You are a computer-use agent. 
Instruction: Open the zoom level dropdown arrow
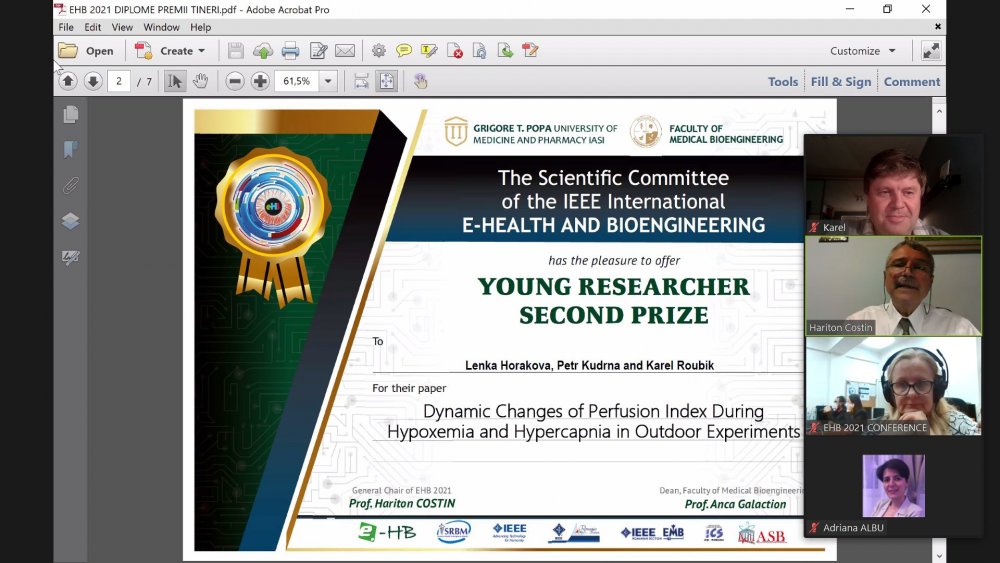click(328, 81)
